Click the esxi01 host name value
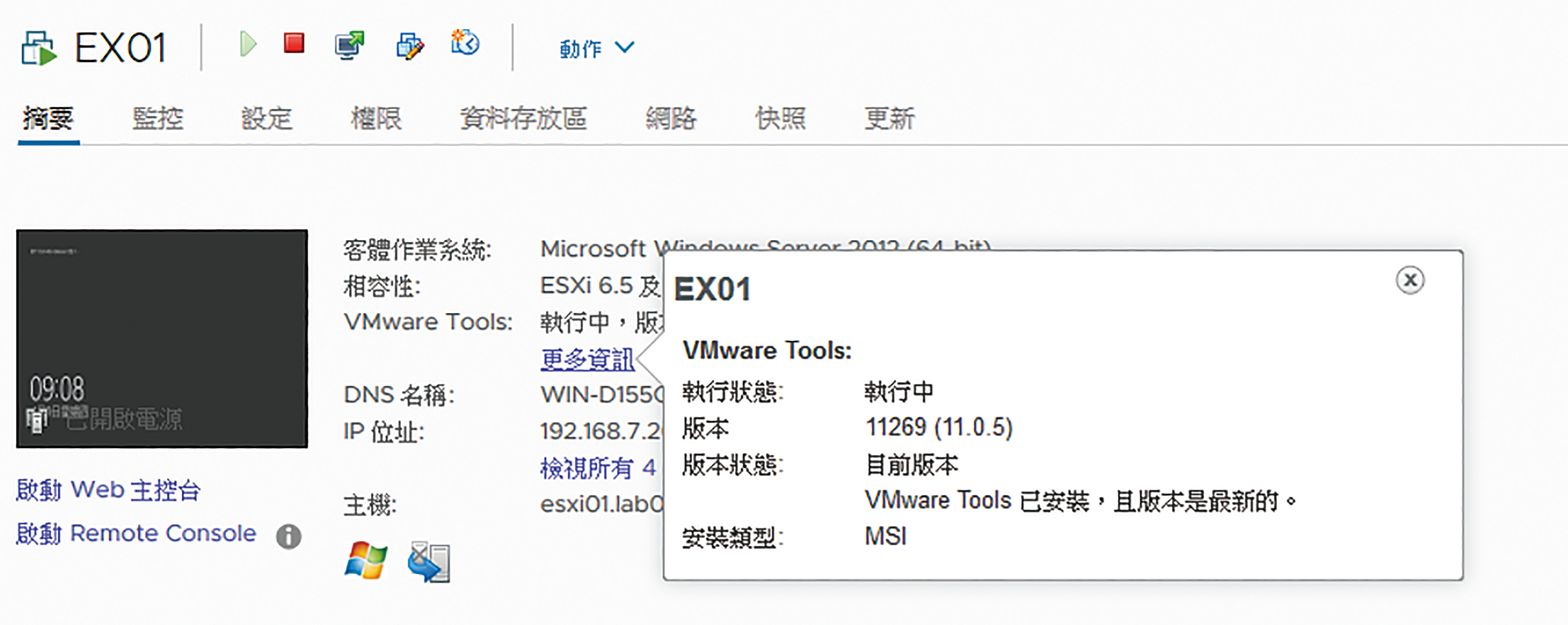 point(601,504)
